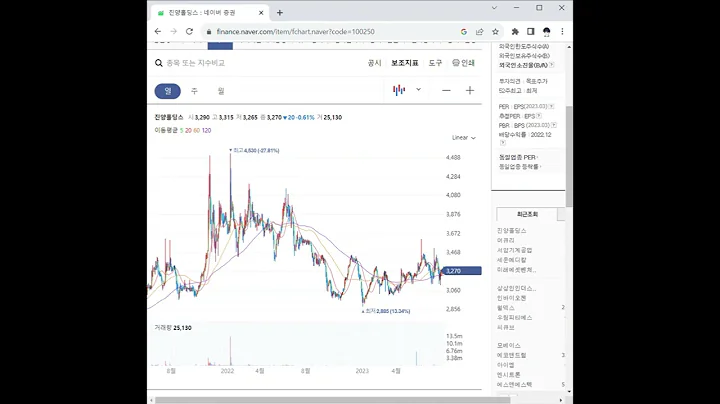Image resolution: width=720 pixels, height=404 pixels.
Task: Open 서암기계공업 in recent list
Action: click(x=514, y=250)
